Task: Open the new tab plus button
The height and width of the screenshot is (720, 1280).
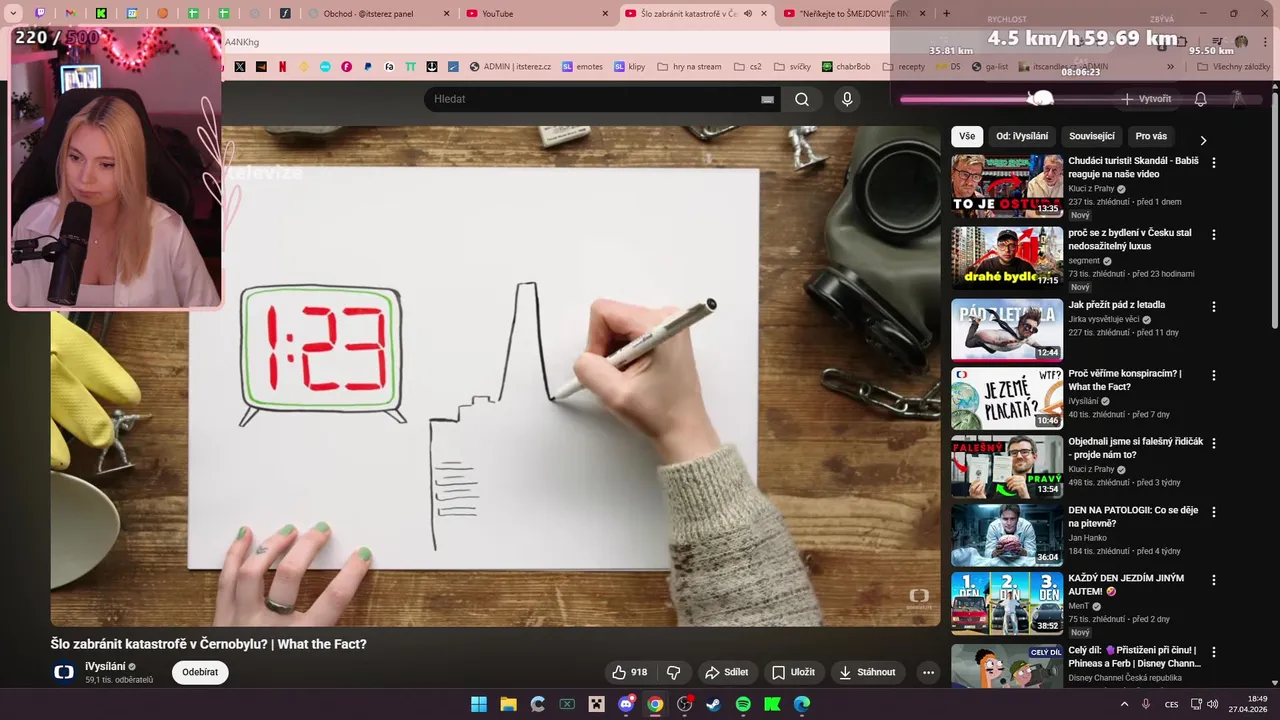Action: point(946,14)
